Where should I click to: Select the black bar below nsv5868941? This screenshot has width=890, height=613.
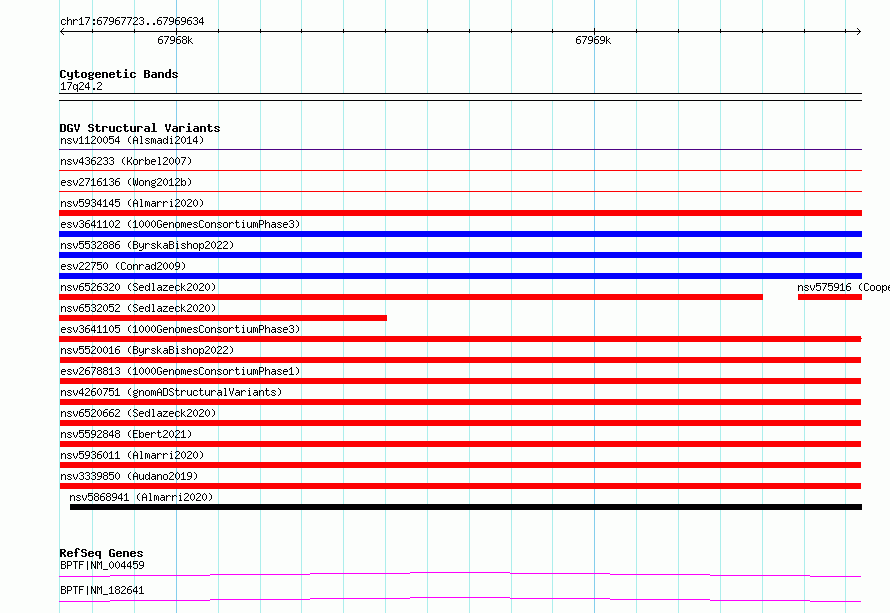pos(466,507)
